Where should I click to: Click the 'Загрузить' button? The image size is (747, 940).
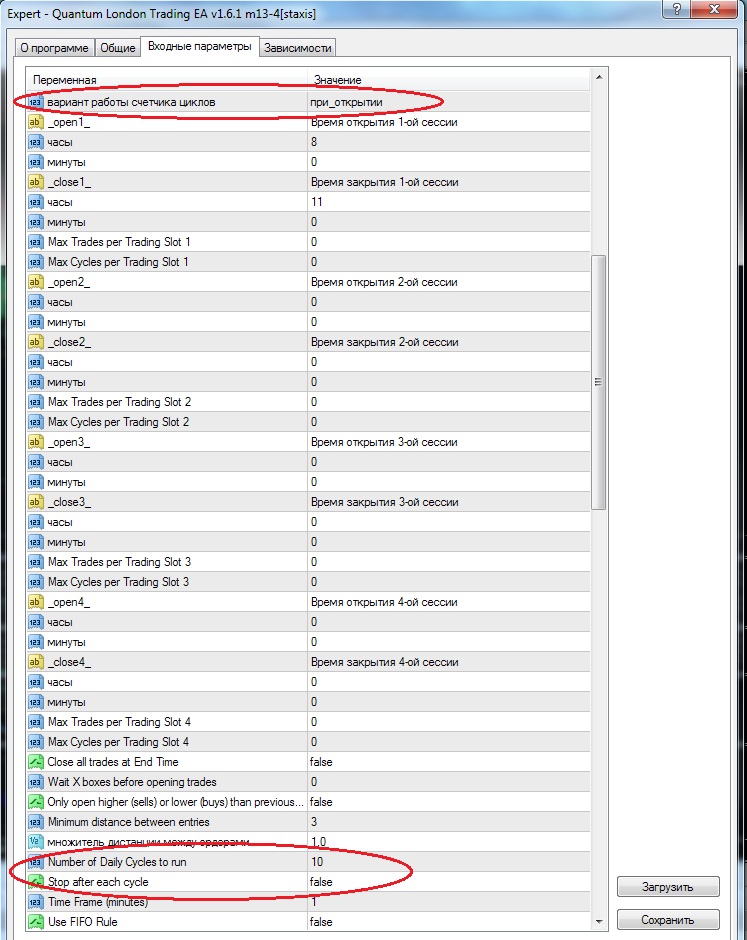click(x=668, y=887)
